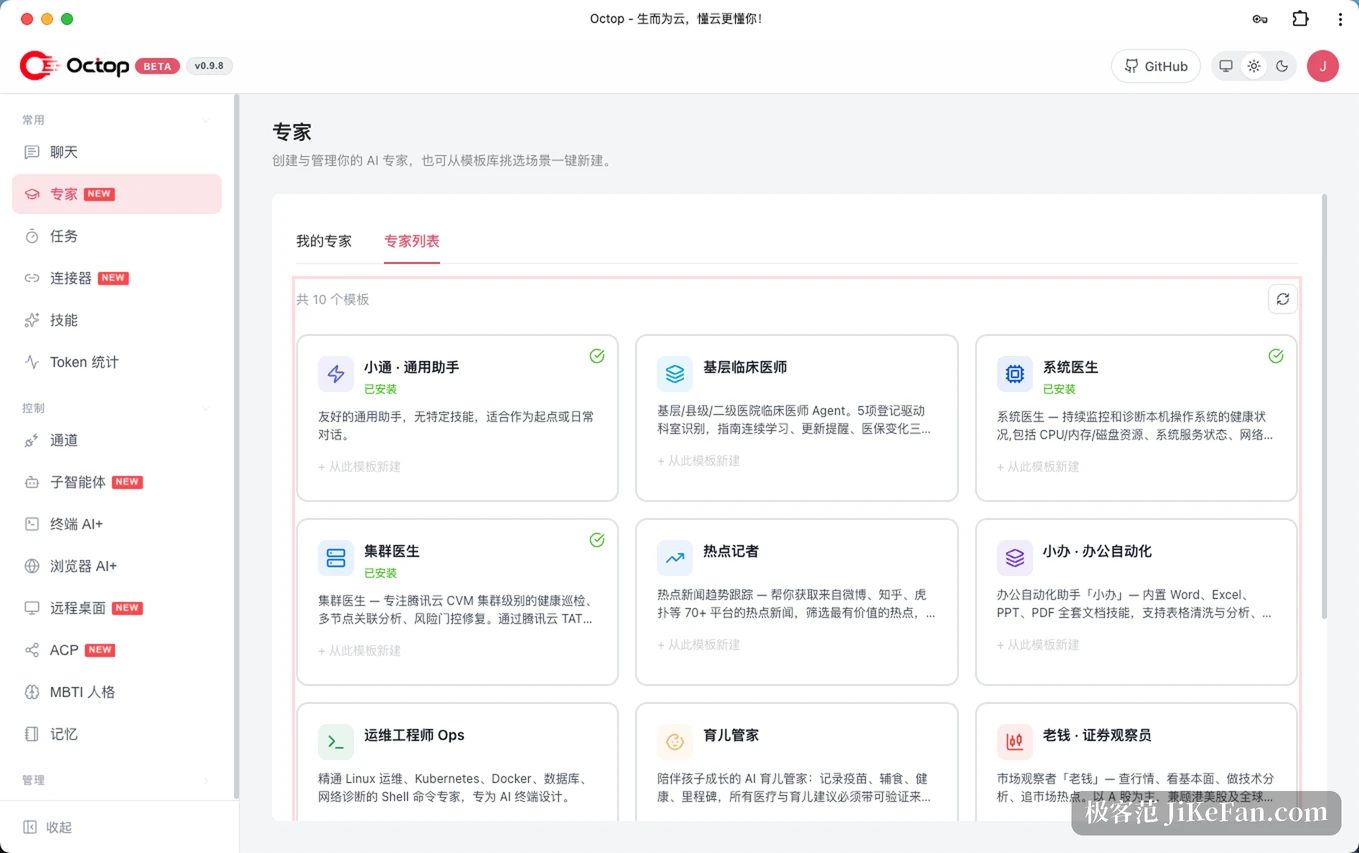Select the 专家列表 tab

(412, 241)
